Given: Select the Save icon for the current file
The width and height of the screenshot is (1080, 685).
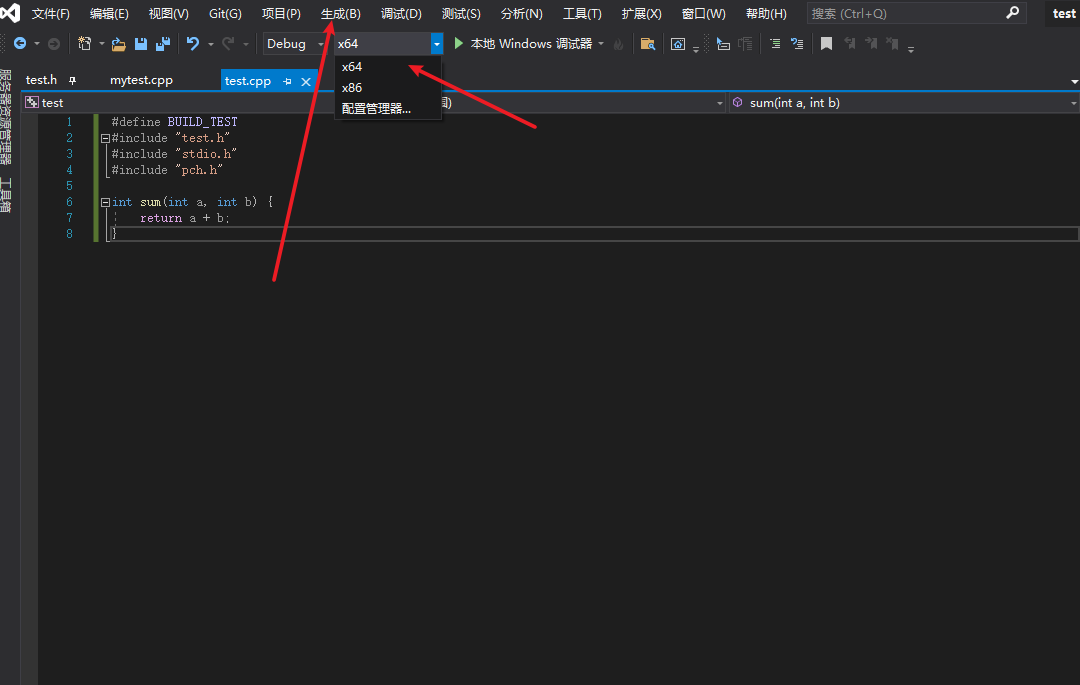Looking at the screenshot, I should tap(140, 43).
